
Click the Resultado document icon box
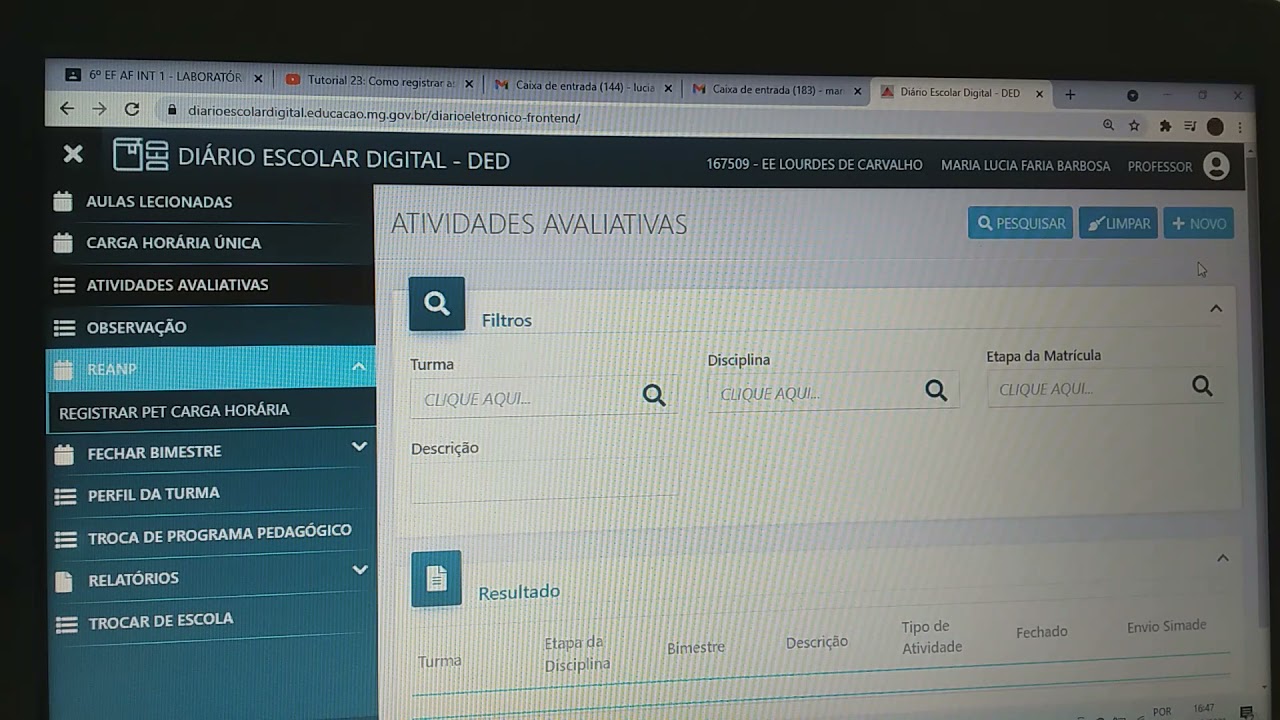click(436, 578)
